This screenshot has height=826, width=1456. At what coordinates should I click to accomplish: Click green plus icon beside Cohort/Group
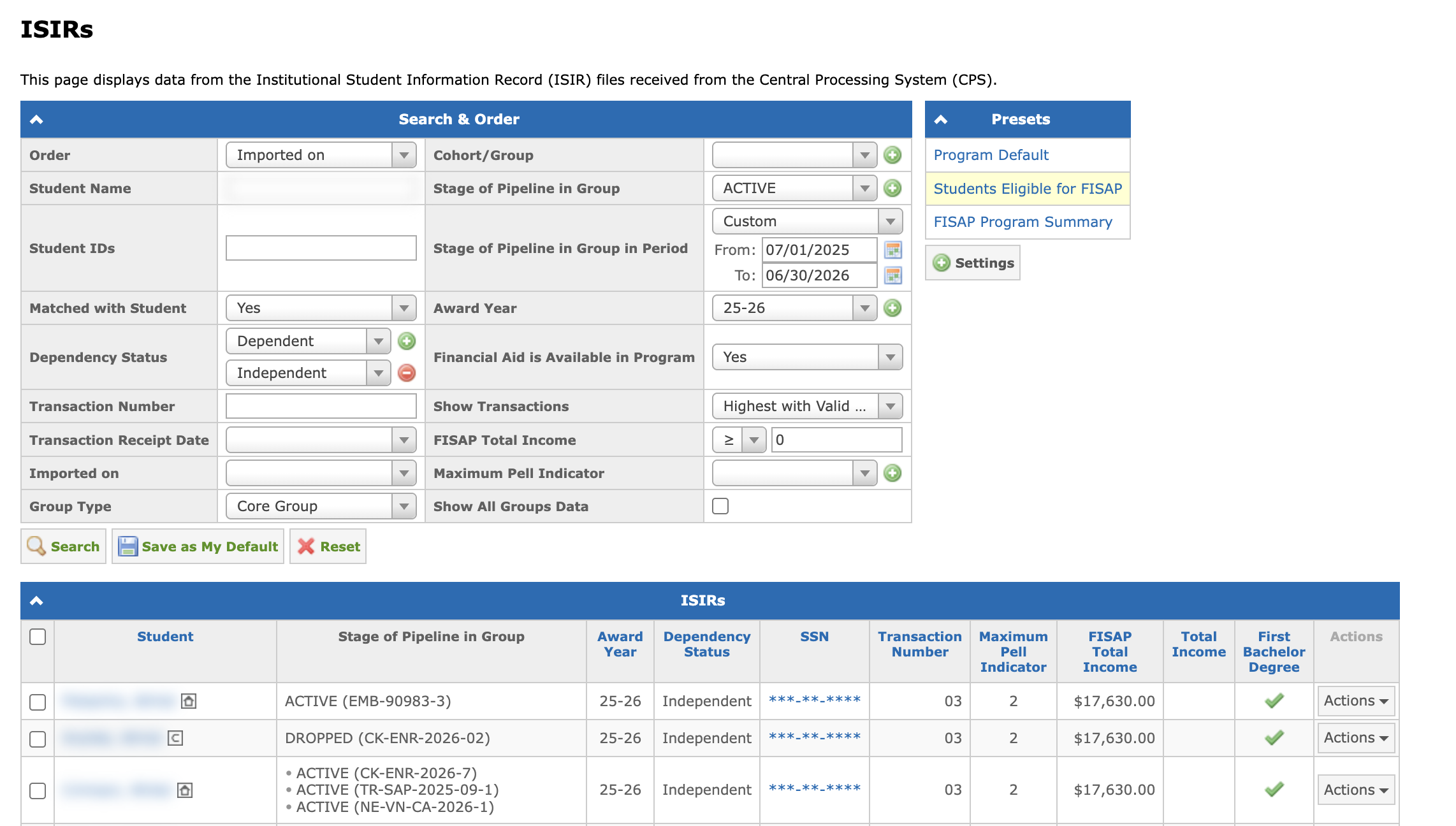pos(892,155)
